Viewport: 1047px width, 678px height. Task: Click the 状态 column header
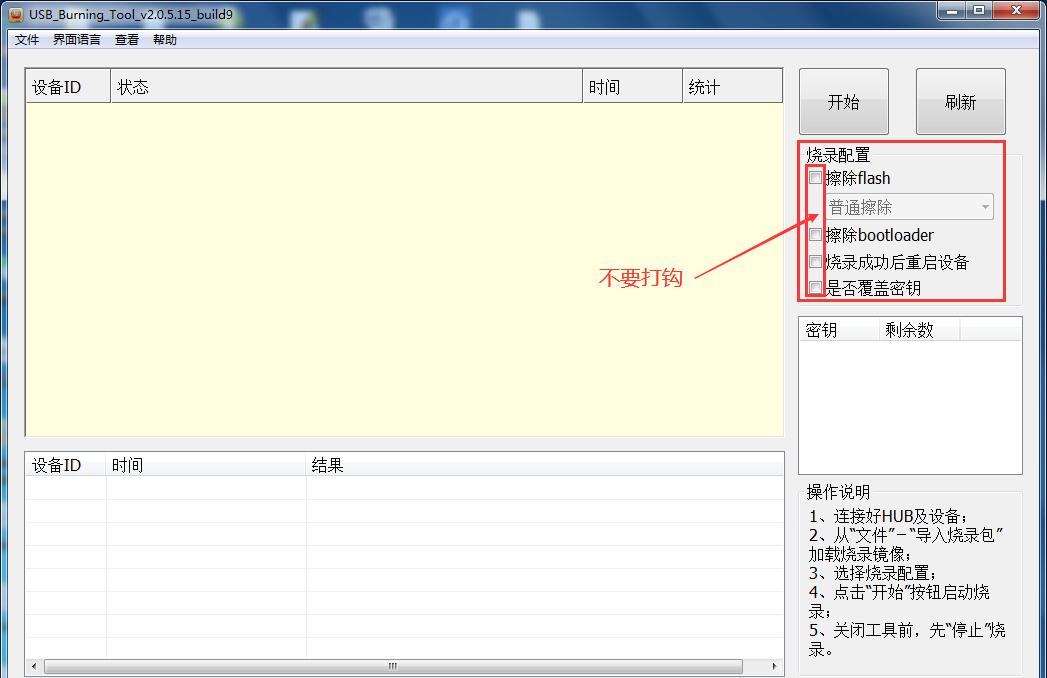click(x=347, y=87)
